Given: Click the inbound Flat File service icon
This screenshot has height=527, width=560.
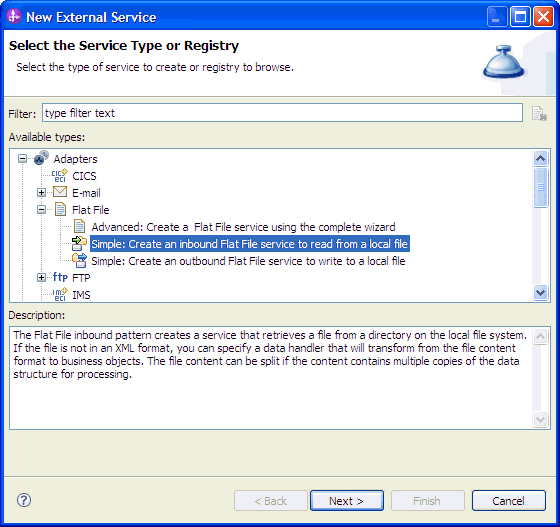Looking at the screenshot, I should (79, 244).
